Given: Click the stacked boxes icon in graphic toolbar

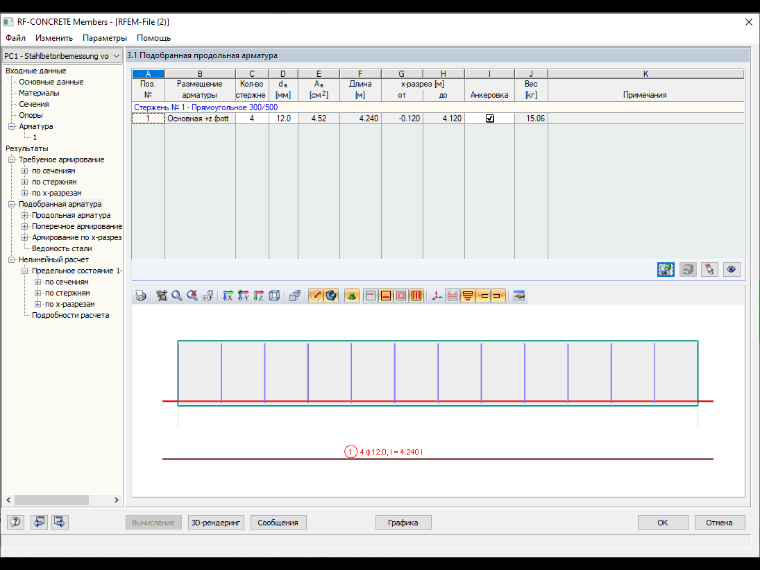Looking at the screenshot, I should 295,296.
